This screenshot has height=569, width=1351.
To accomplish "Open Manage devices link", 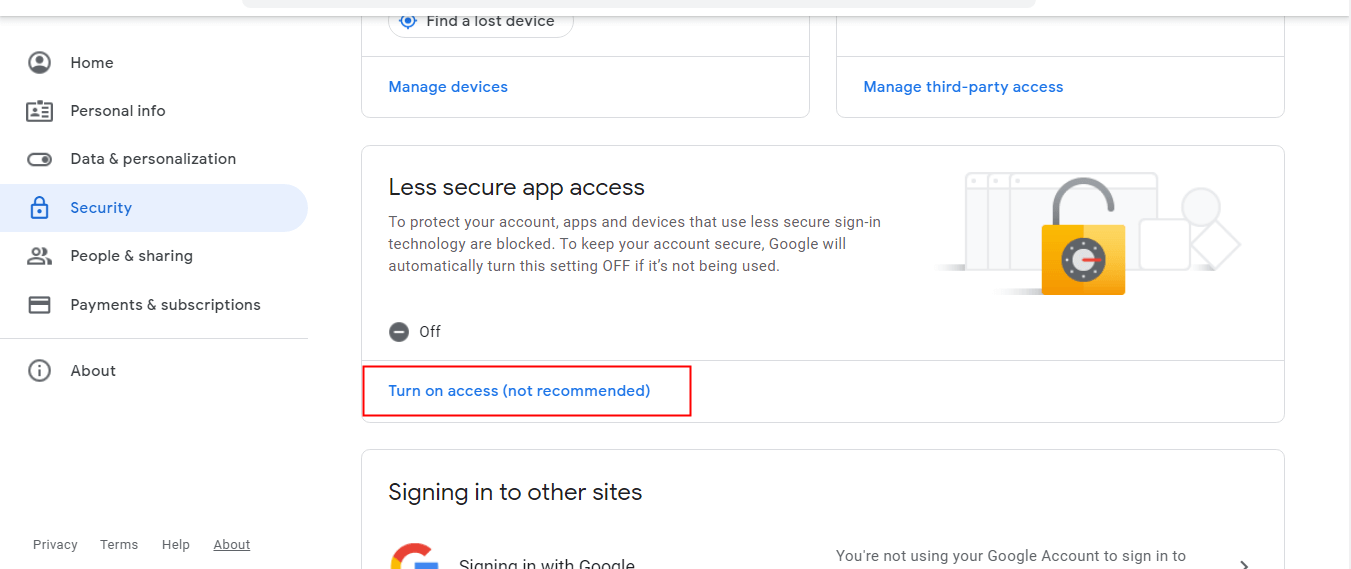I will pyautogui.click(x=448, y=87).
